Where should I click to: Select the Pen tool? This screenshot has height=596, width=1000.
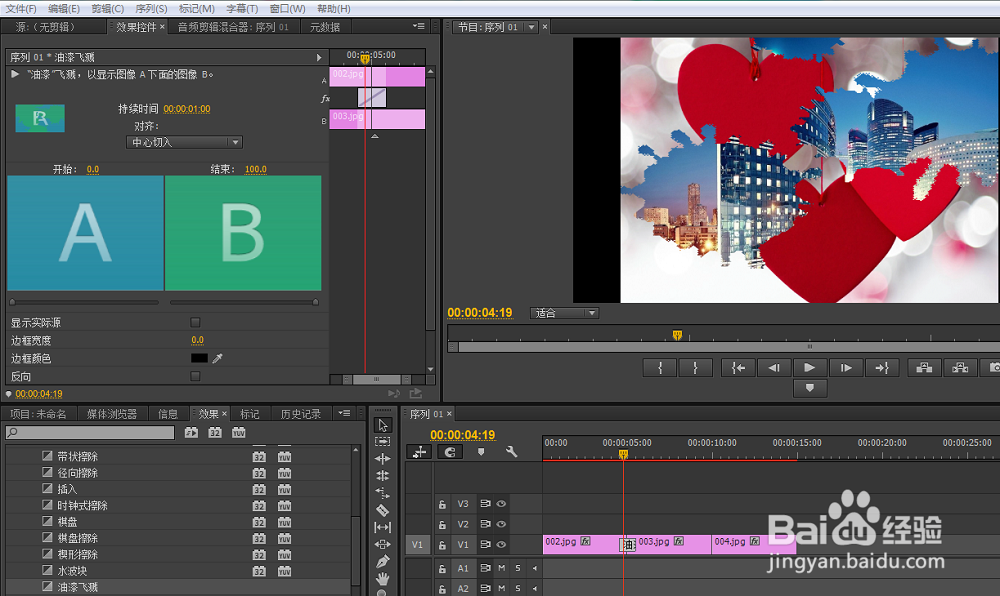pos(383,562)
